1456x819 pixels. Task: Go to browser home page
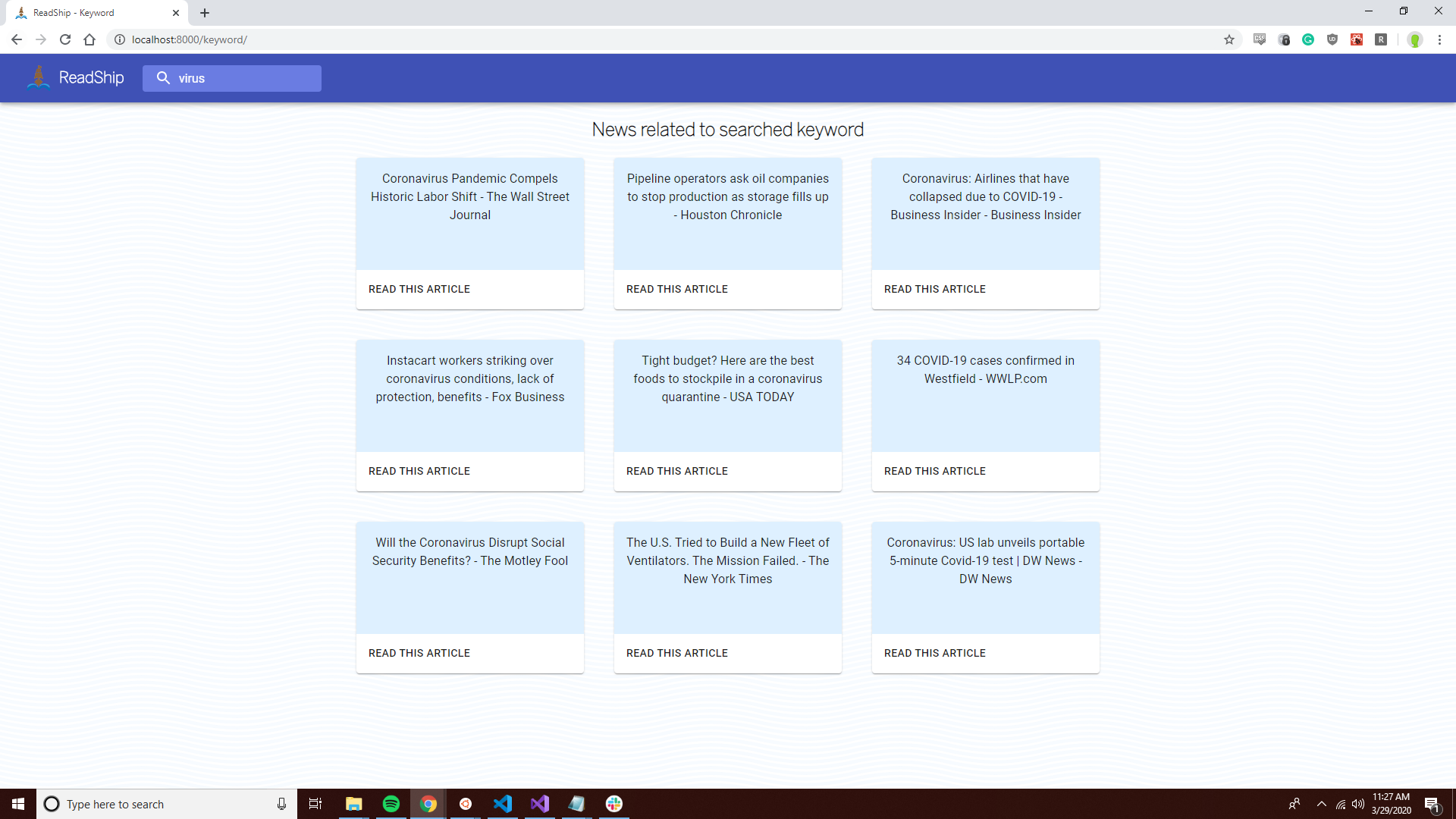coord(89,39)
